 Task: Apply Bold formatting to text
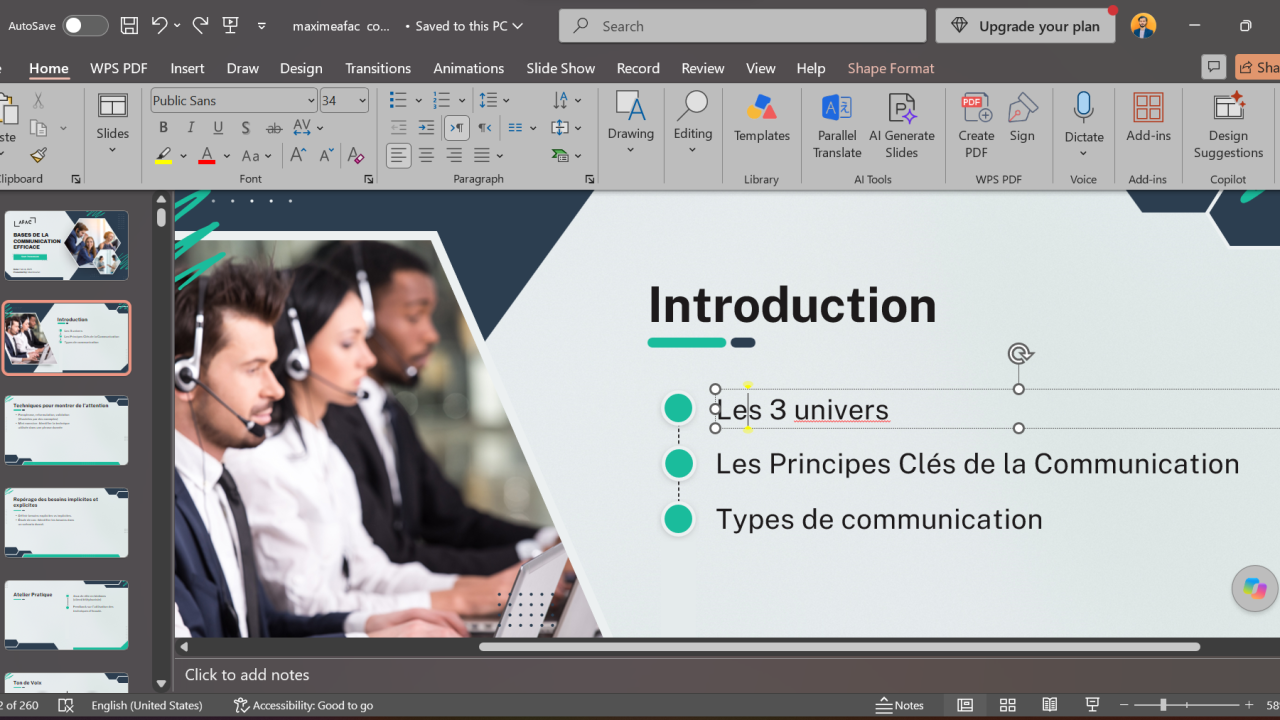click(x=163, y=128)
